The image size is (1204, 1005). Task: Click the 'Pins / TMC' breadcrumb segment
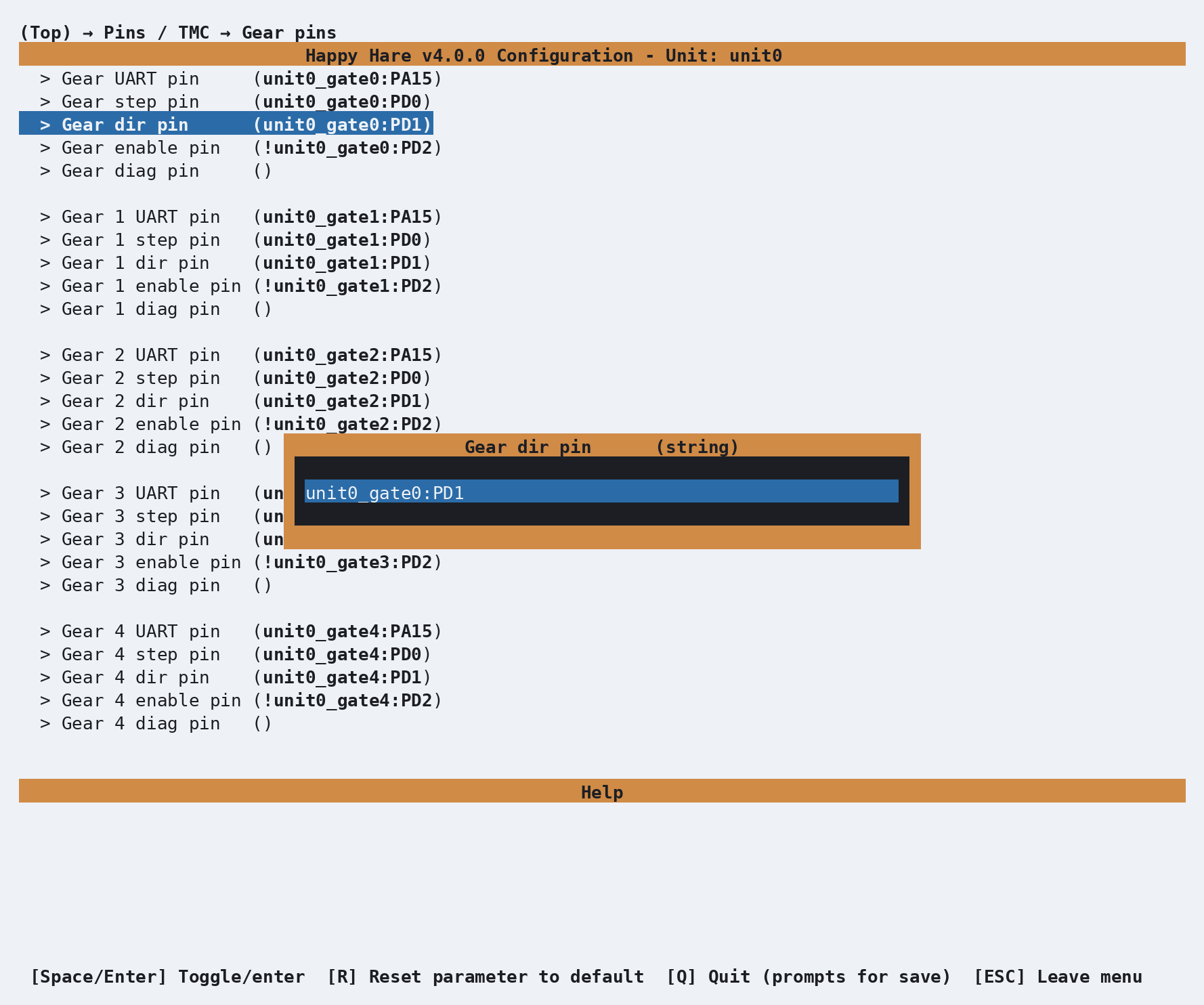click(156, 33)
